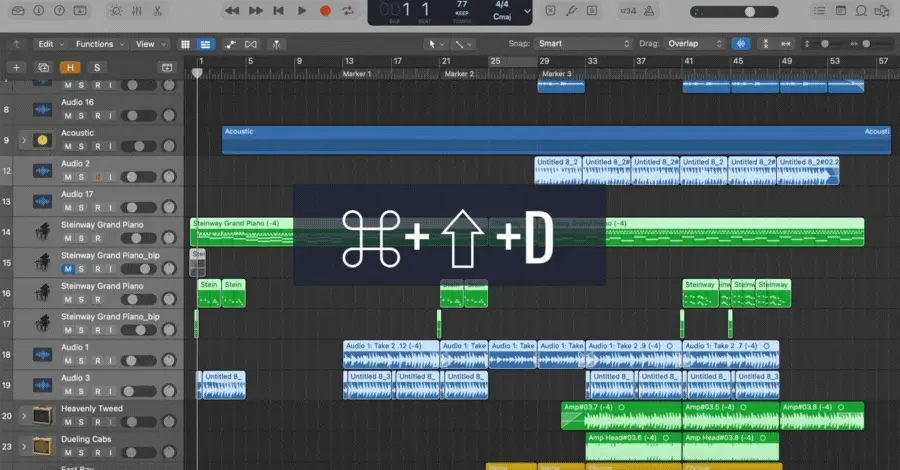Open the Note Pads panel
Screen dimensions: 900x470
coord(841,10)
